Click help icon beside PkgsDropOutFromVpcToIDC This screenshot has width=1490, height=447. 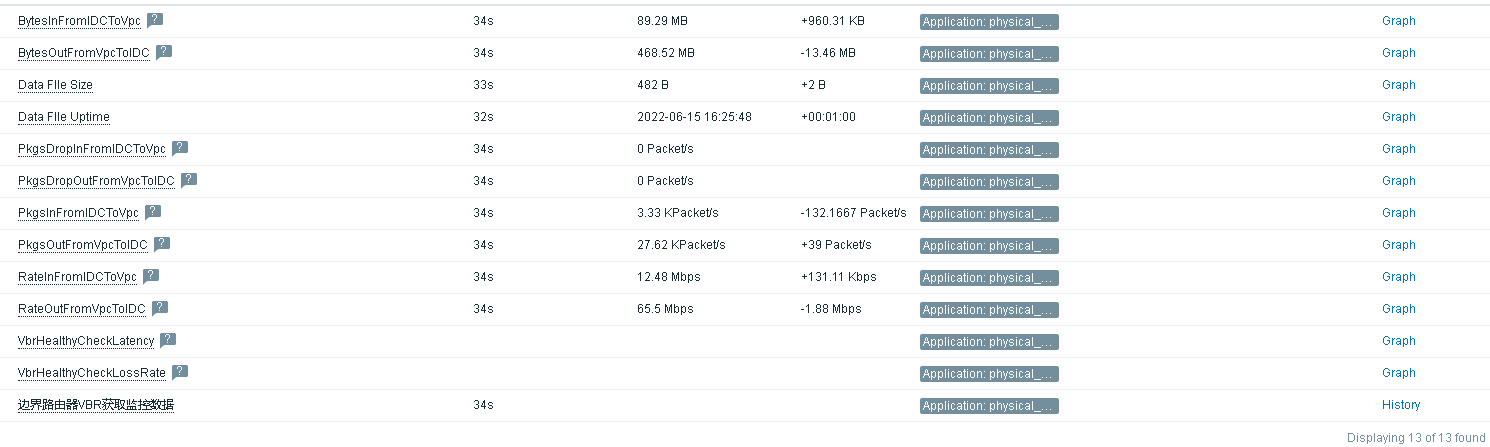188,180
